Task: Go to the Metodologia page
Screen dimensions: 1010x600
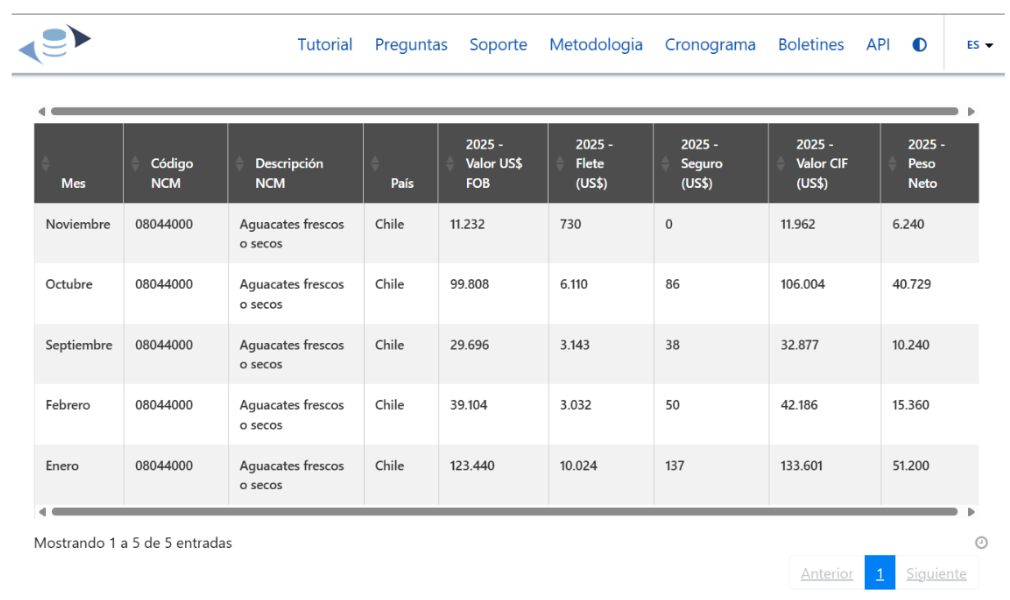Action: tap(595, 45)
